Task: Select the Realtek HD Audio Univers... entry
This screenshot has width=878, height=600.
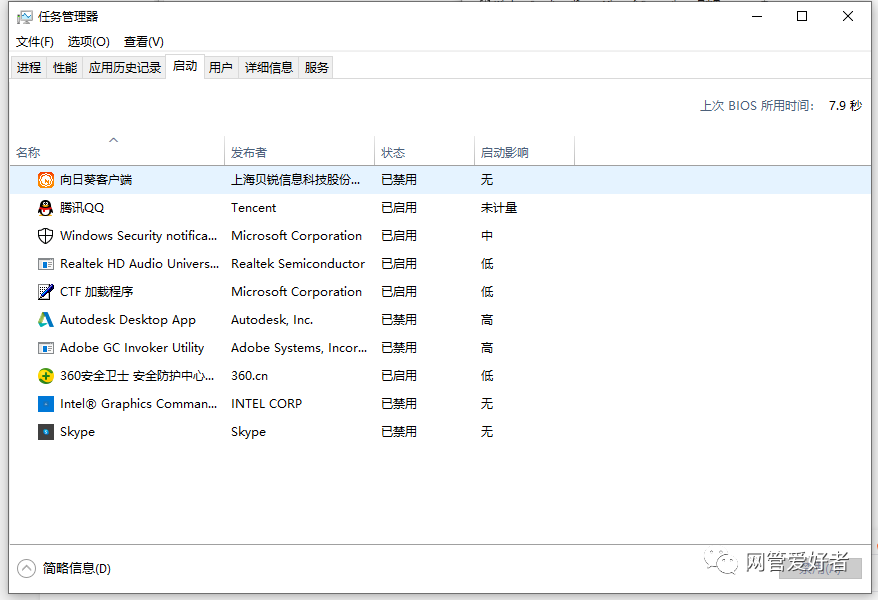Action: (x=139, y=264)
